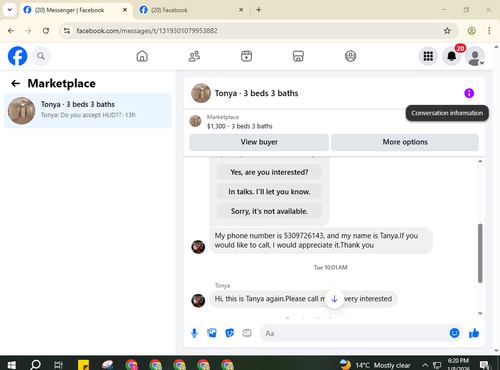Click Tonya's avatar beside phone number message

point(198,247)
